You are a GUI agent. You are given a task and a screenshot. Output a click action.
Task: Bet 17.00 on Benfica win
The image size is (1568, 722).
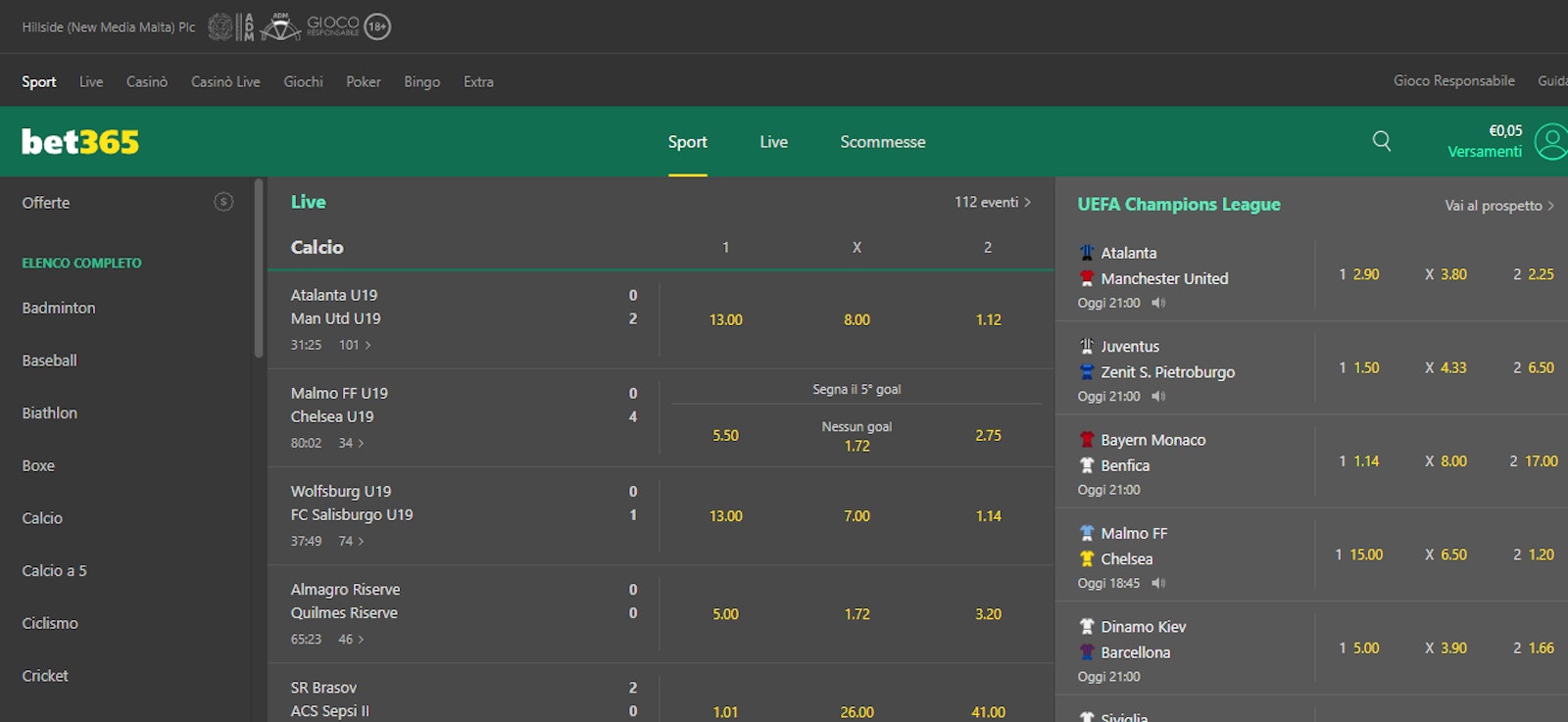point(1534,460)
